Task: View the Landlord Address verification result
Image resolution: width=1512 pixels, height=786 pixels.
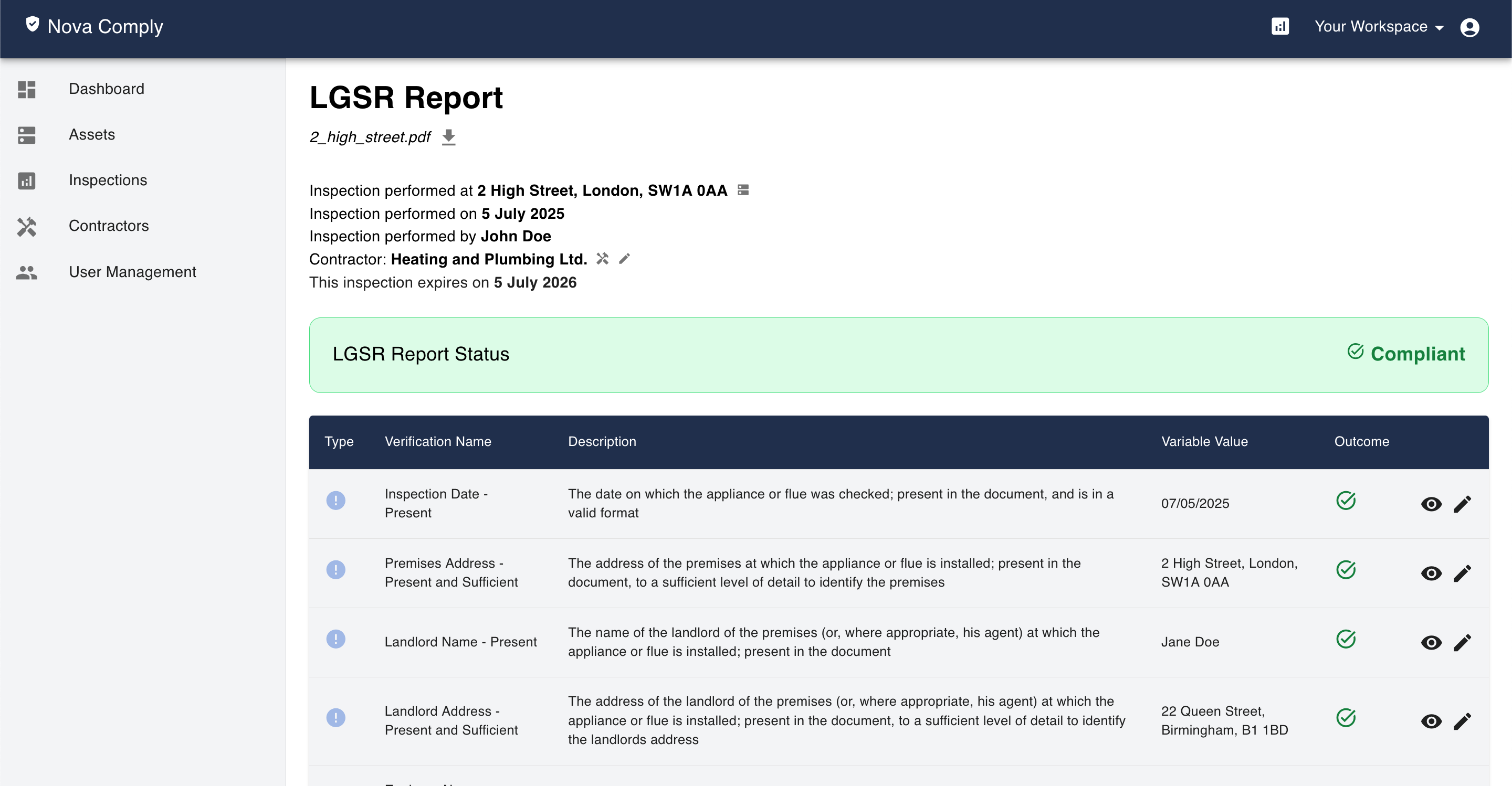Action: tap(1431, 721)
